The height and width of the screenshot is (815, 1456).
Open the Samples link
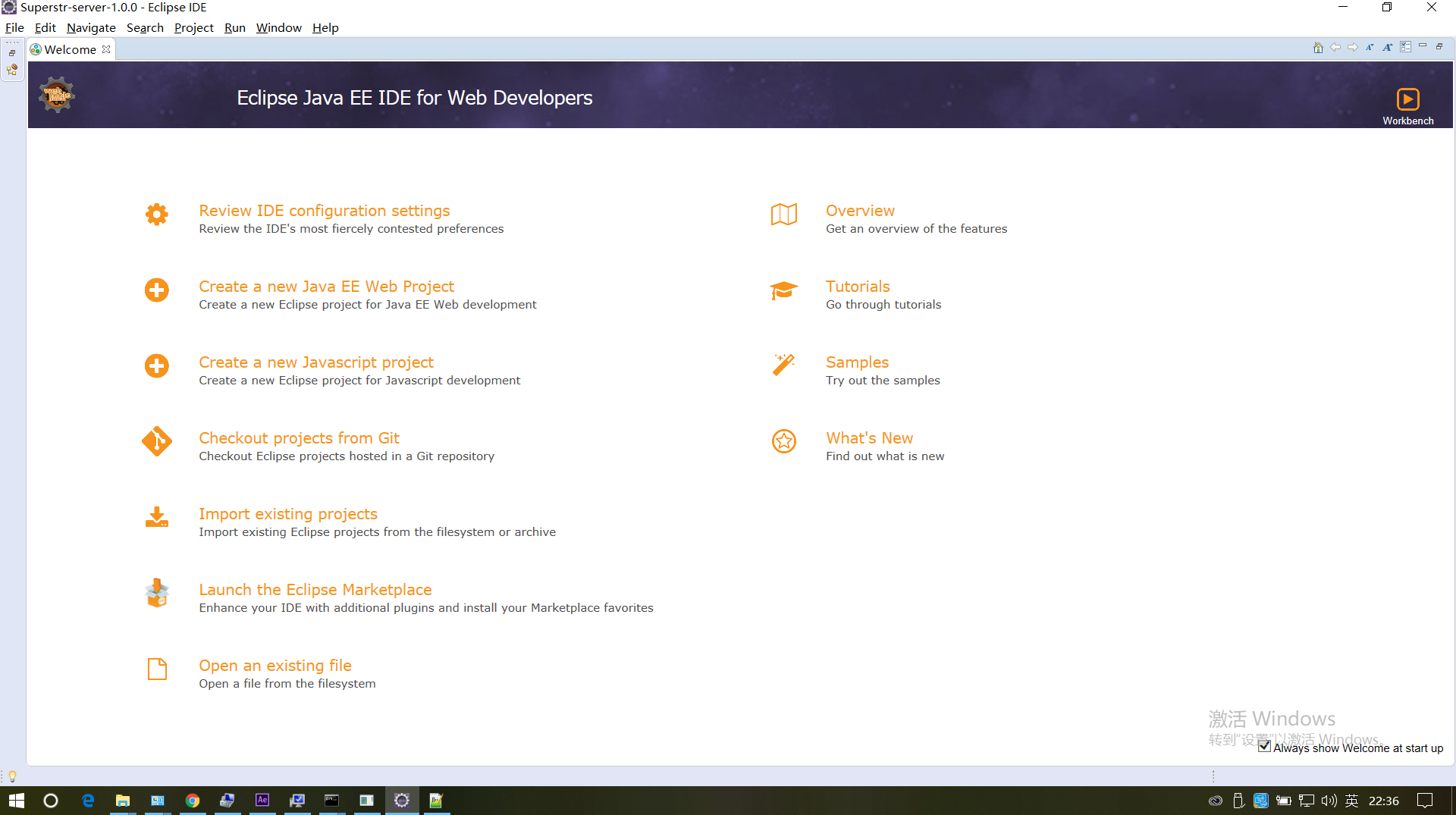coord(857,362)
